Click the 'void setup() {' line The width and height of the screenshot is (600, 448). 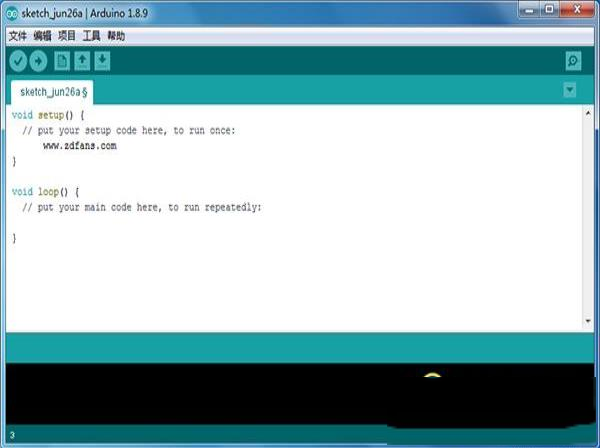(48, 115)
